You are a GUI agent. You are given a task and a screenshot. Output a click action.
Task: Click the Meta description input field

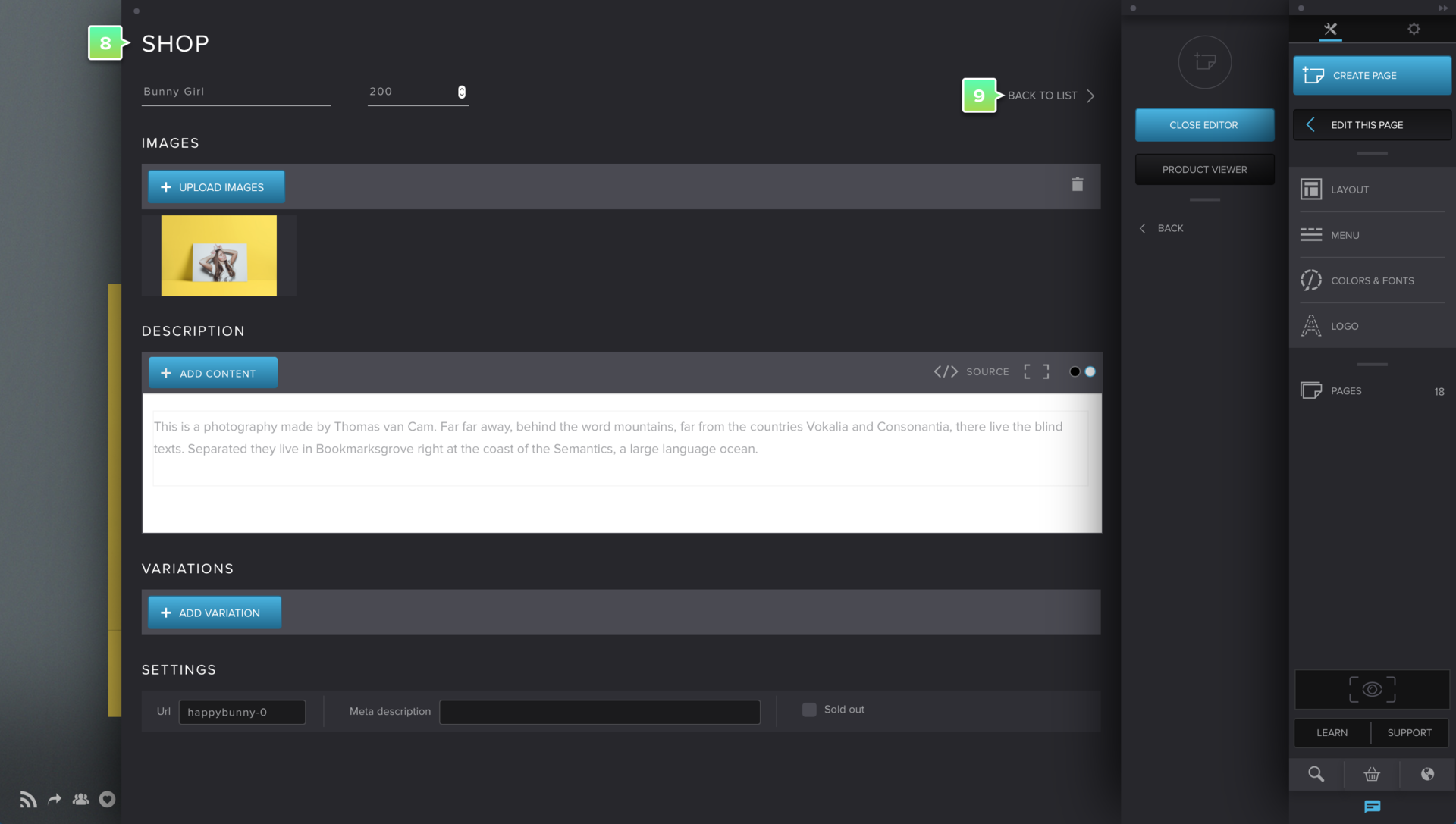click(x=600, y=712)
